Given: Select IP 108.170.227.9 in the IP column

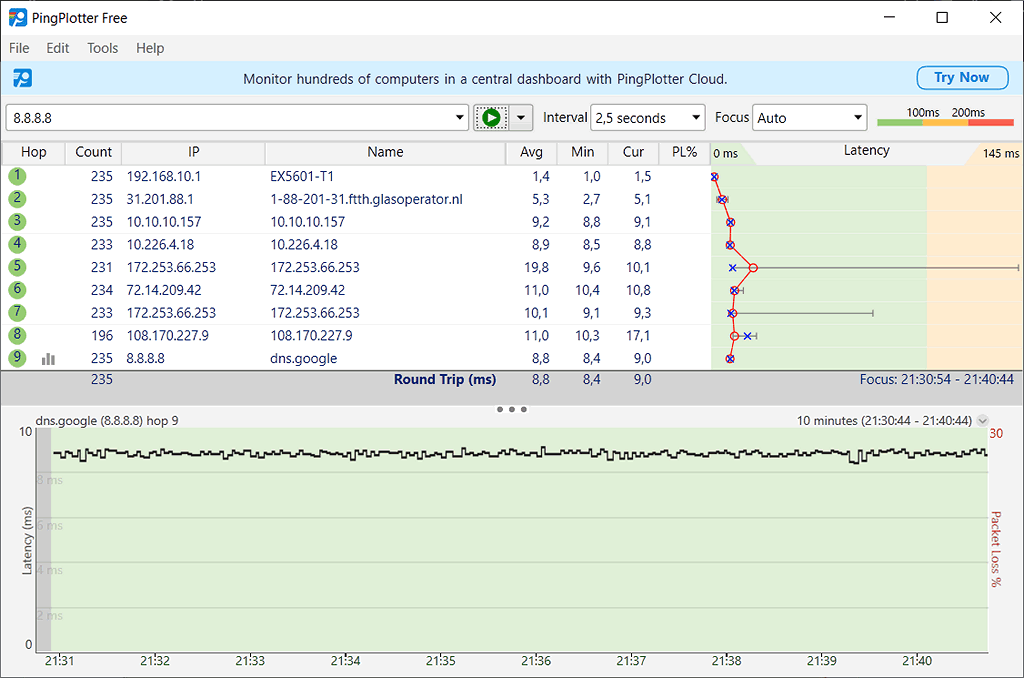Looking at the screenshot, I should [168, 336].
